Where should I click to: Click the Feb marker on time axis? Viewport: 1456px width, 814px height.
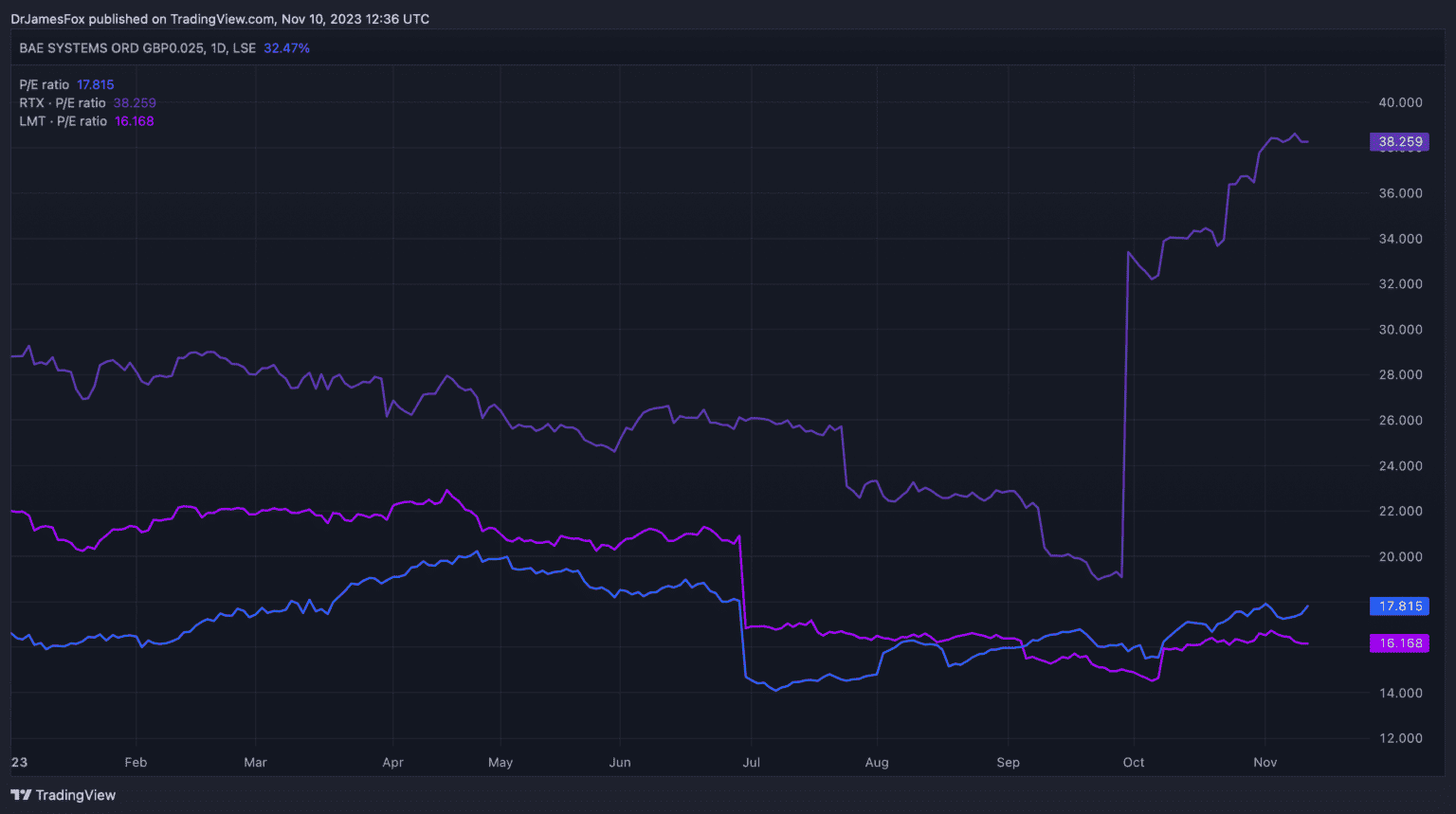(x=136, y=763)
